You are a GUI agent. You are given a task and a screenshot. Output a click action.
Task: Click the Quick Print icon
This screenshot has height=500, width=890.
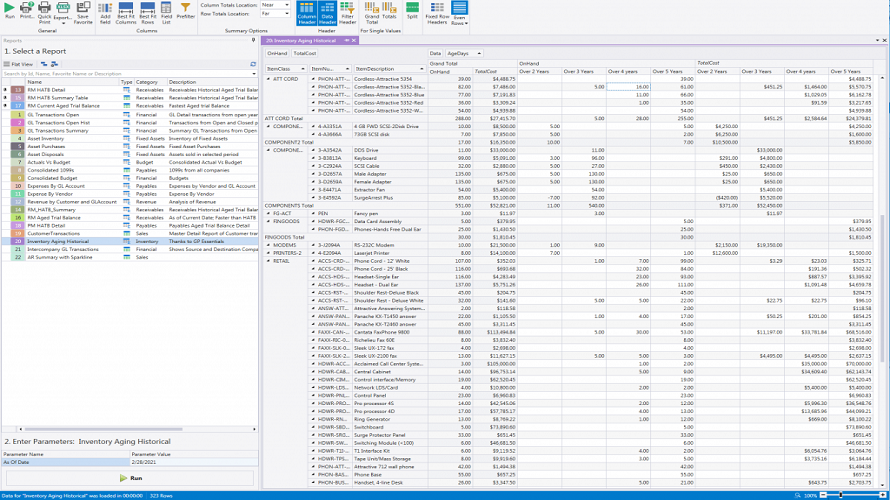coord(44,12)
